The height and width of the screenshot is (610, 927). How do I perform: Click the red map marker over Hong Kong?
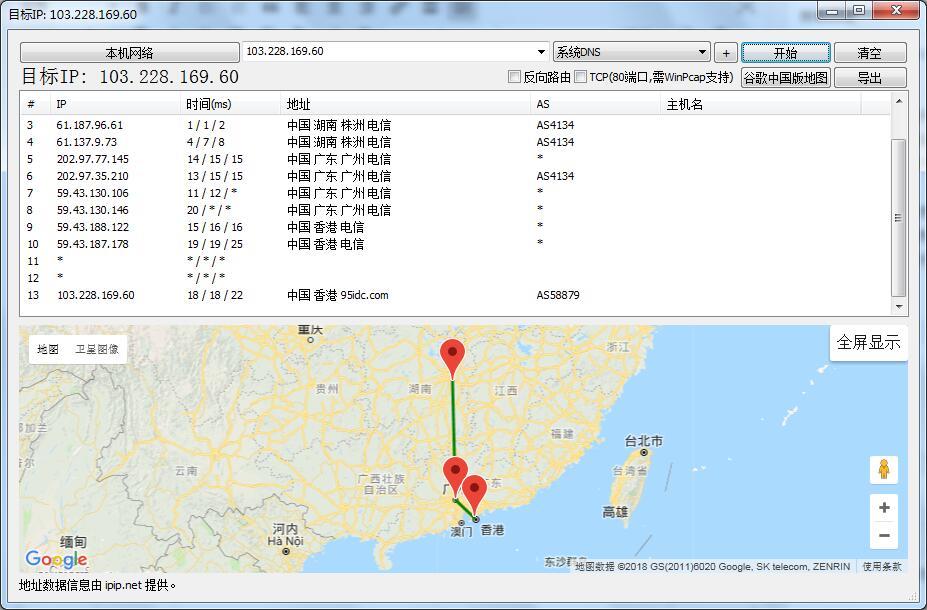coord(475,491)
